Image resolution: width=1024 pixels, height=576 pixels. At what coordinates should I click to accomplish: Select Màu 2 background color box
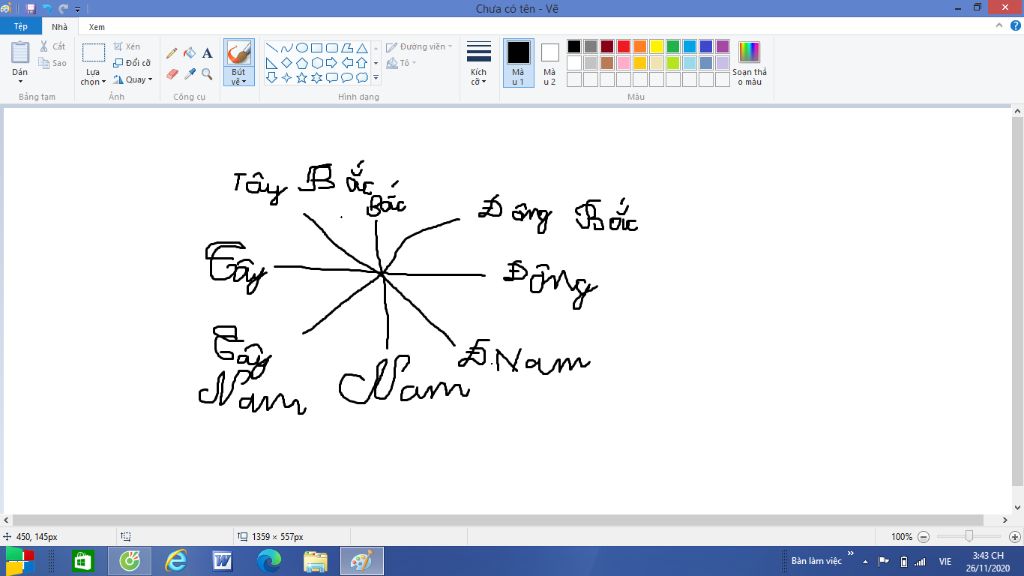550,63
